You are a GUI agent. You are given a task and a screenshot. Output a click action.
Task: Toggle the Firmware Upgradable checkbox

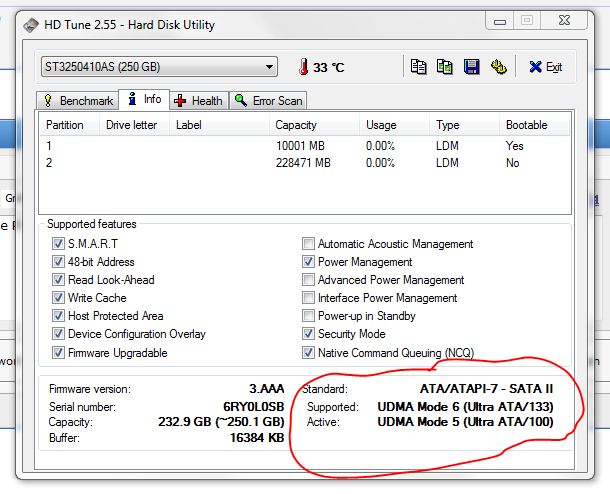tap(58, 353)
